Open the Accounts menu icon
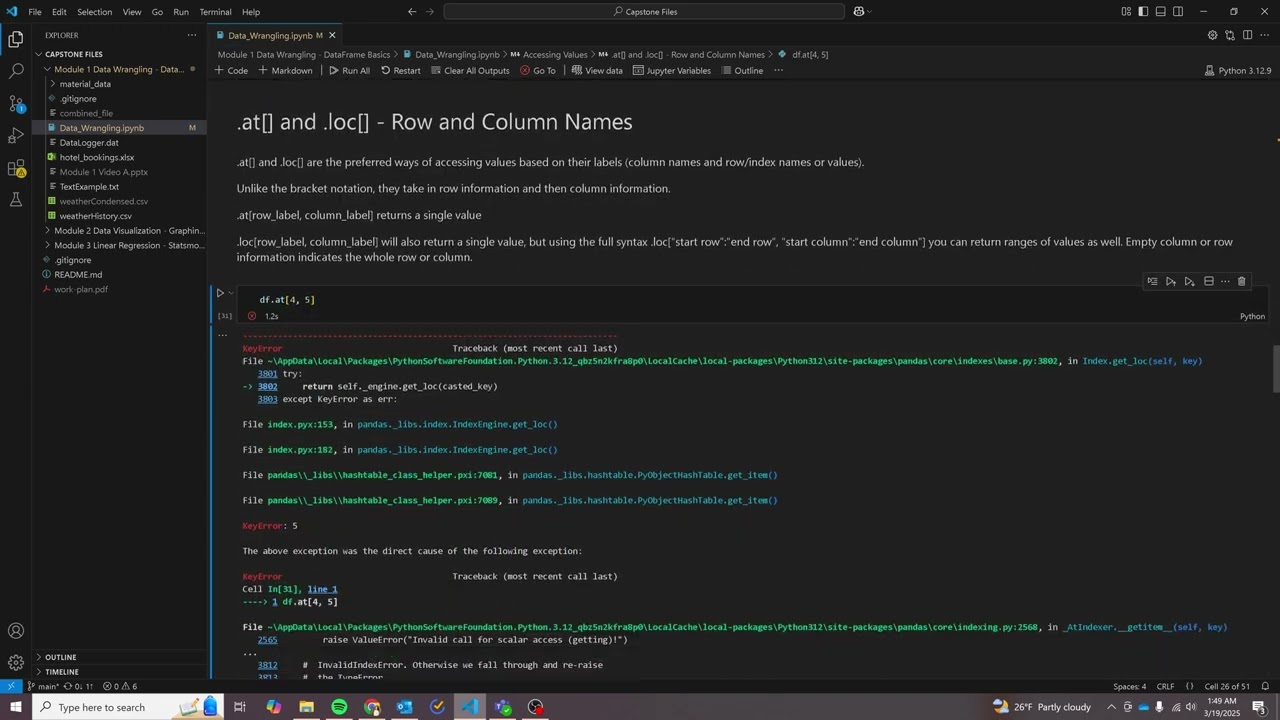The height and width of the screenshot is (720, 1280). pyautogui.click(x=16, y=631)
